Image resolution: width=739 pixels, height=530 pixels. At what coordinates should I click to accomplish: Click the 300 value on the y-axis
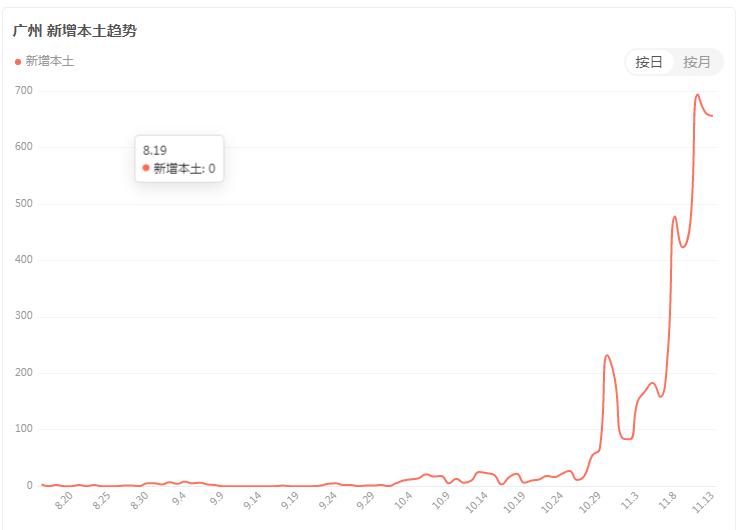(x=24, y=317)
